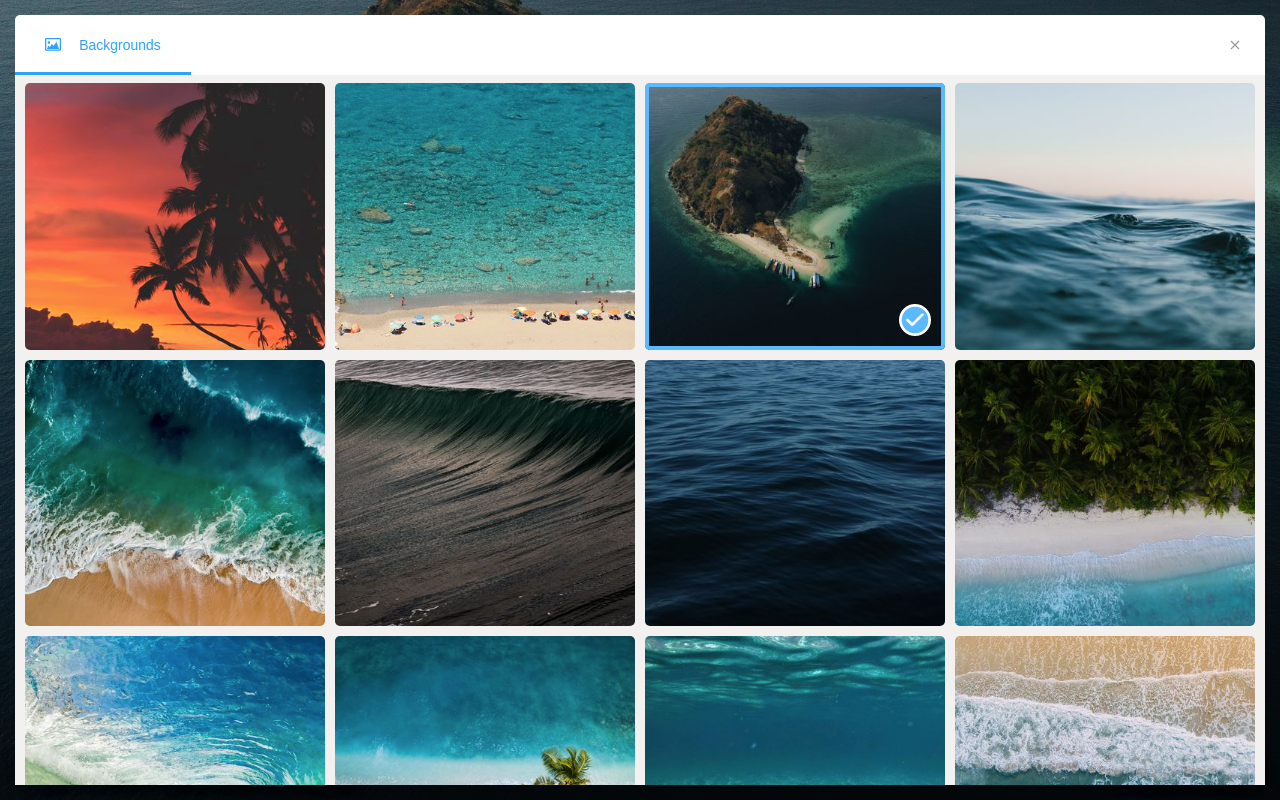
Task: Select the aerial surf on orange sand background
Action: 175,493
